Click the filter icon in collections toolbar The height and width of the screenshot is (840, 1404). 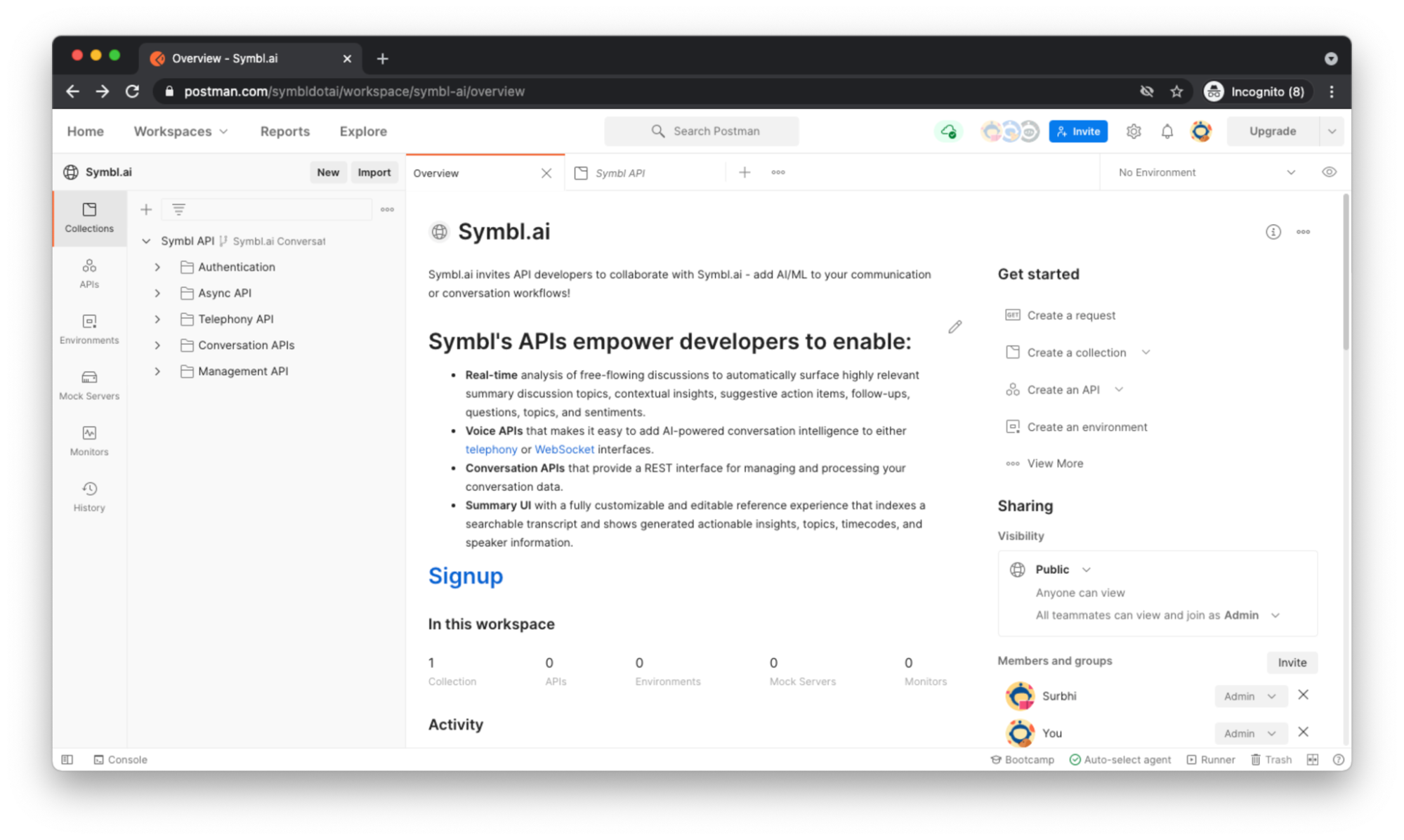click(x=178, y=209)
